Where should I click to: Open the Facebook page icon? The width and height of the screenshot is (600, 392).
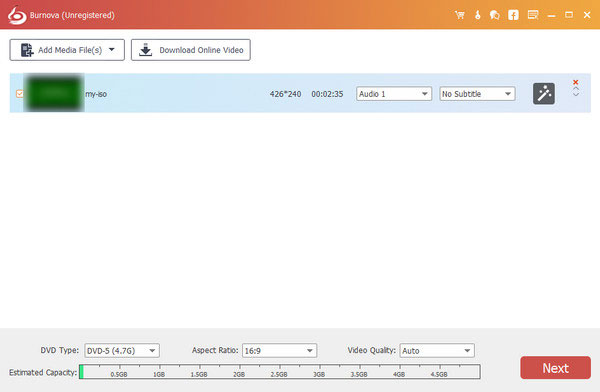(x=513, y=15)
